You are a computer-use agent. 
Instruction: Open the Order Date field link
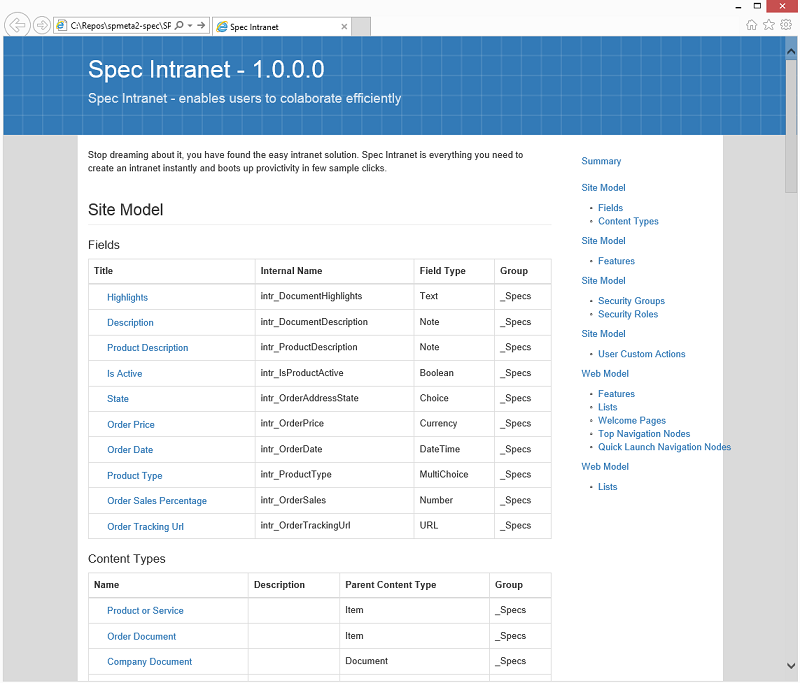click(x=130, y=450)
